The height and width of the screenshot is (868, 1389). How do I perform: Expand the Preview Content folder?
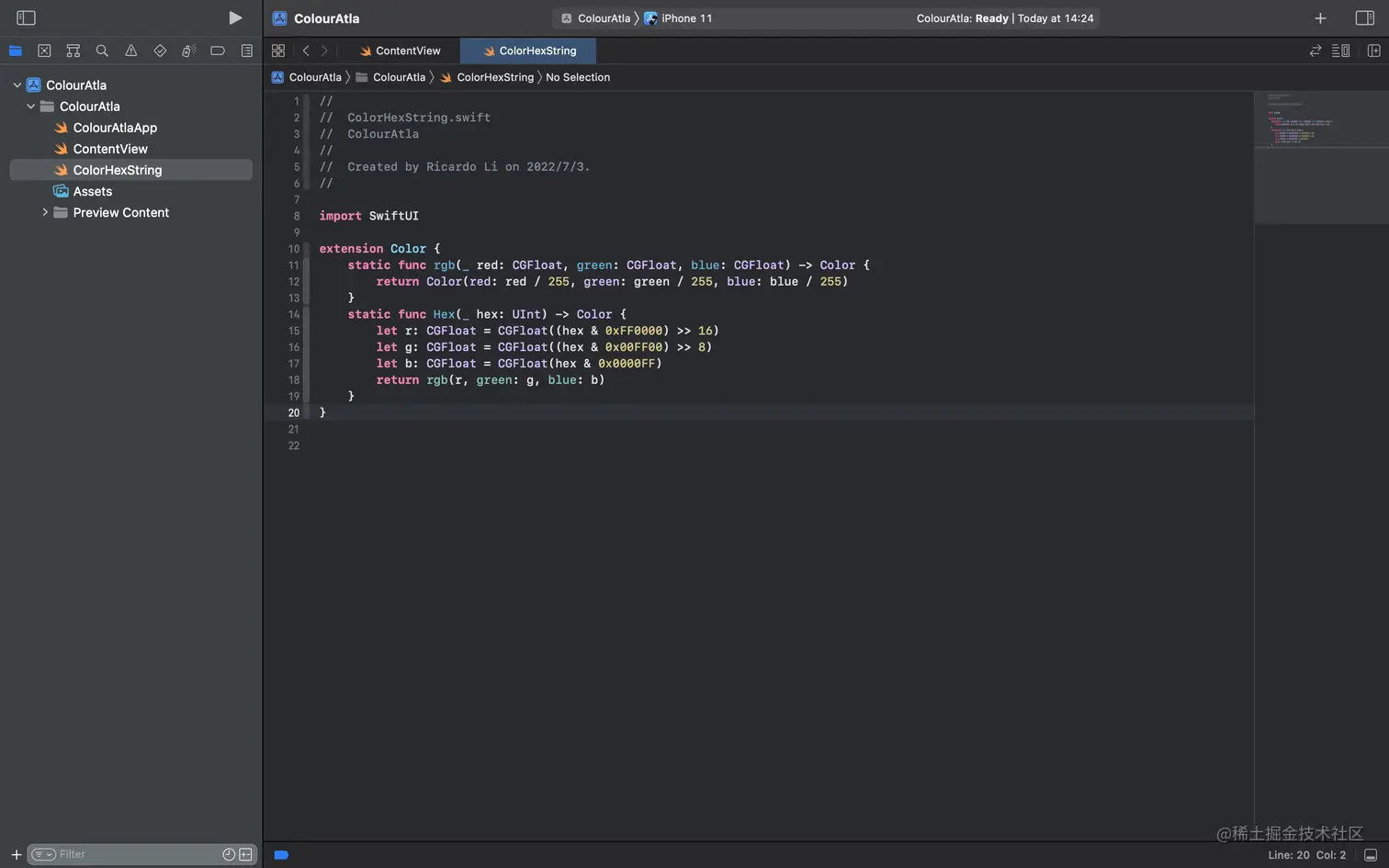[44, 212]
